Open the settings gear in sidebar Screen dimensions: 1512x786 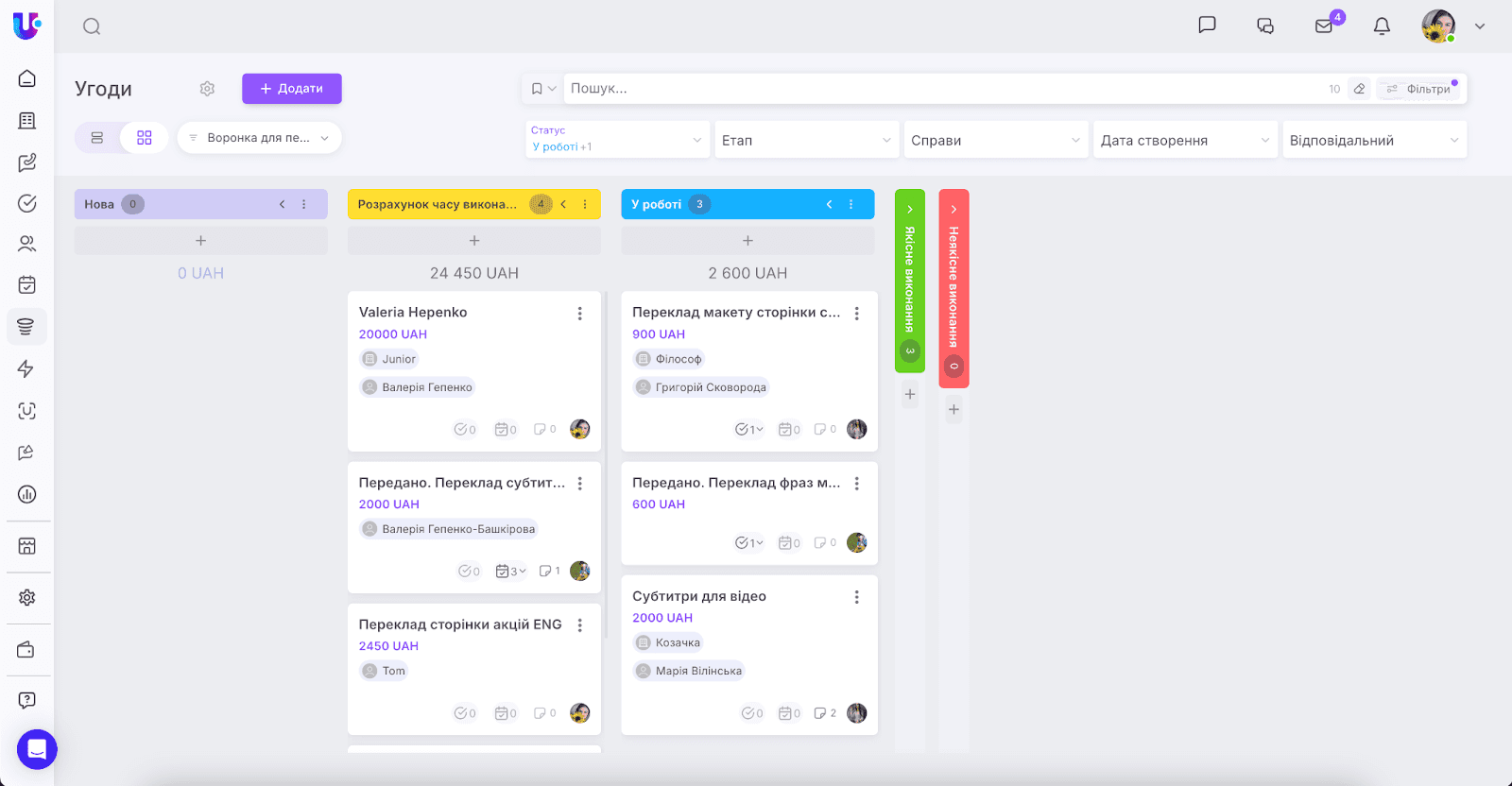(x=27, y=597)
